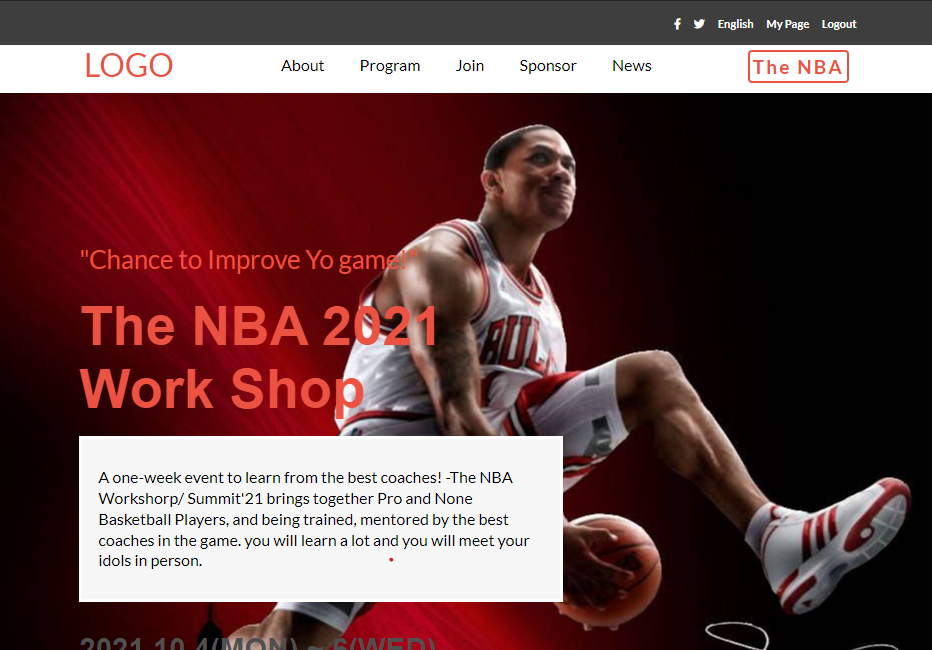Image resolution: width=932 pixels, height=650 pixels.
Task: Open the About menu item
Action: 303,65
